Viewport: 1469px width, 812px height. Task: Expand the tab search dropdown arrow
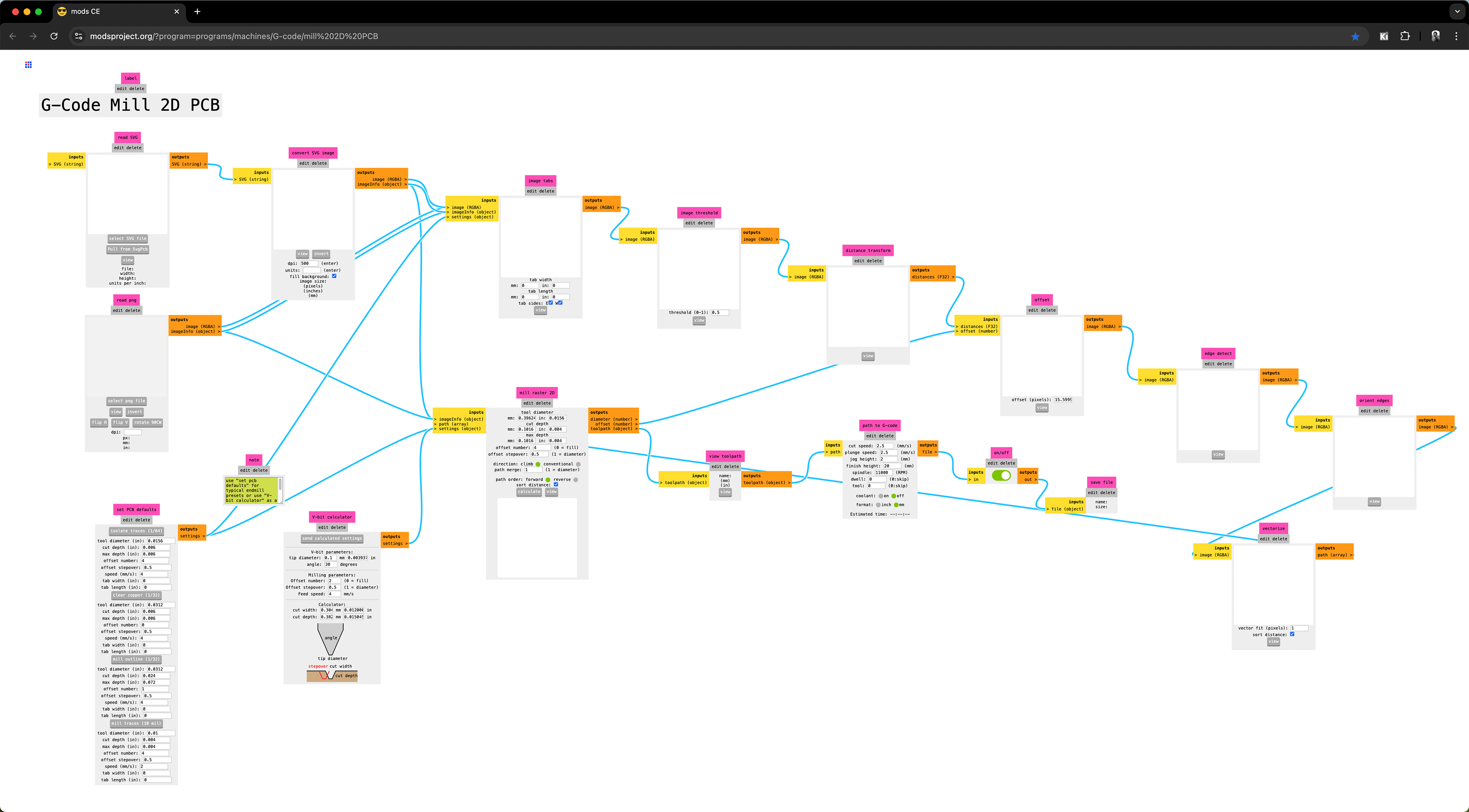tap(1457, 11)
